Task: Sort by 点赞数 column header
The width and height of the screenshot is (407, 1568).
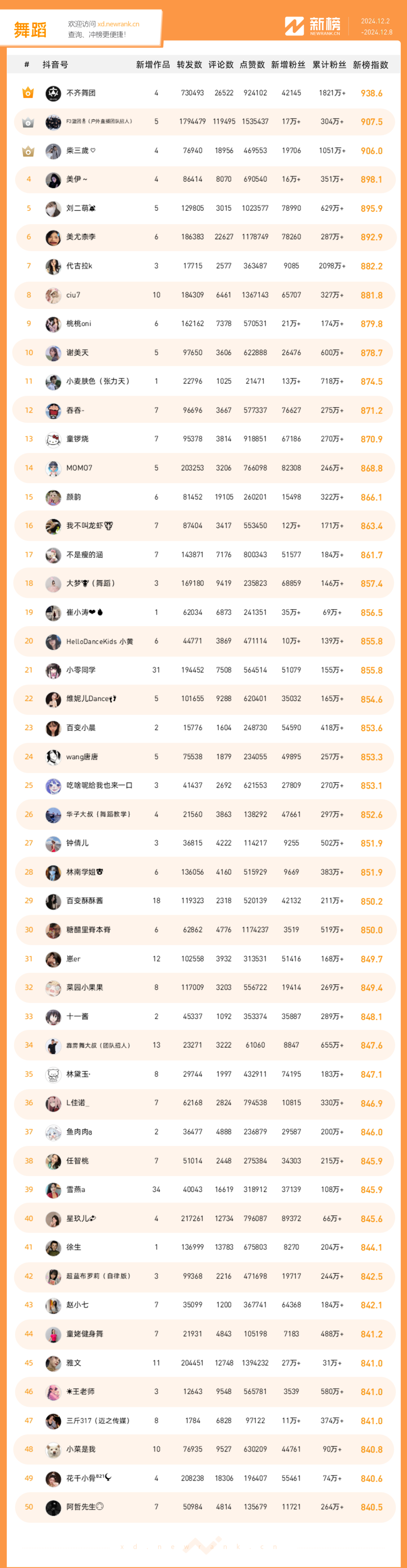Action: click(x=252, y=65)
